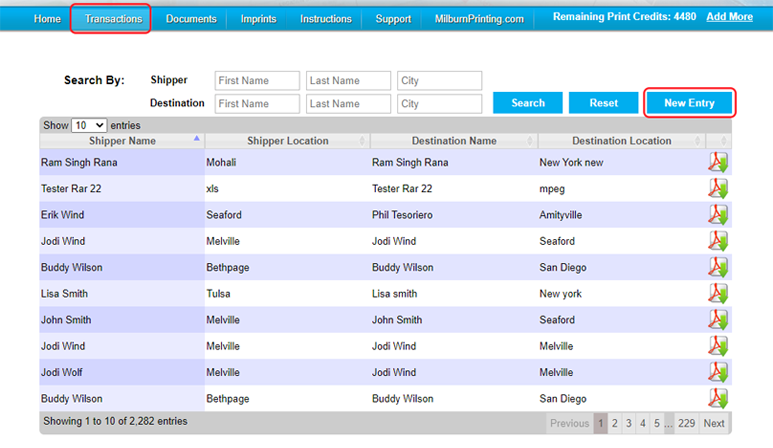This screenshot has width=773, height=448.
Task: Click the Add More credits link
Action: (729, 18)
